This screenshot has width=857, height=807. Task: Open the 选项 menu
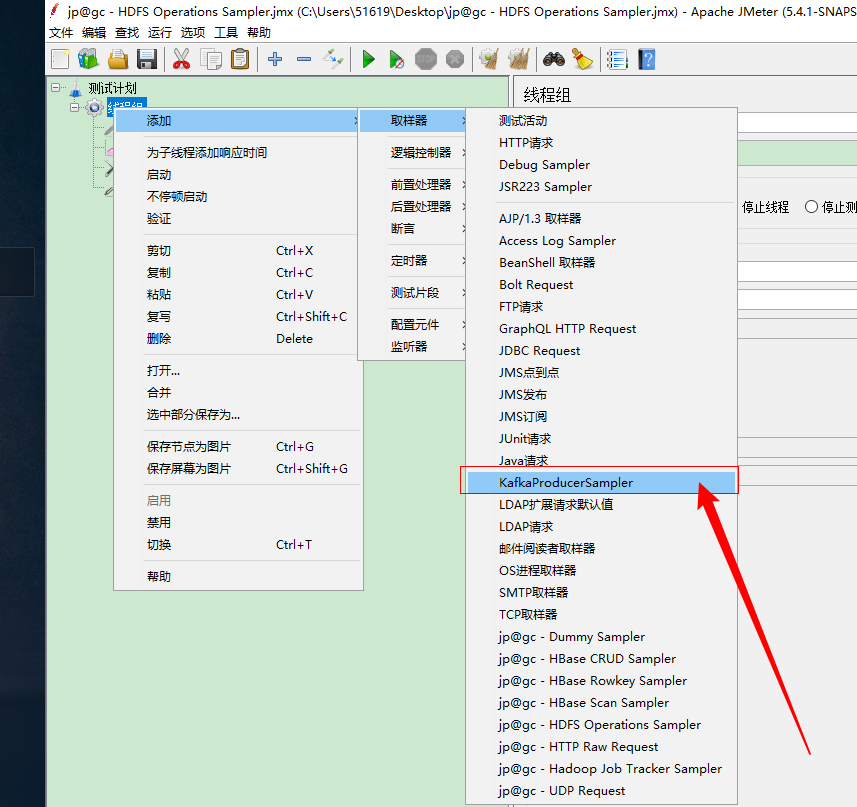(x=193, y=33)
